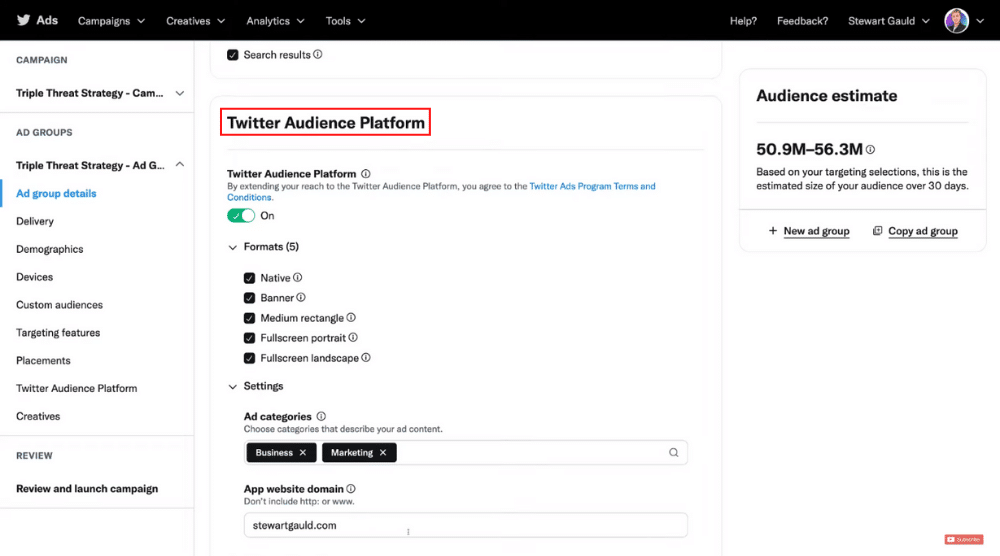Click the plus icon for New ad group
1000x556 pixels.
[773, 231]
